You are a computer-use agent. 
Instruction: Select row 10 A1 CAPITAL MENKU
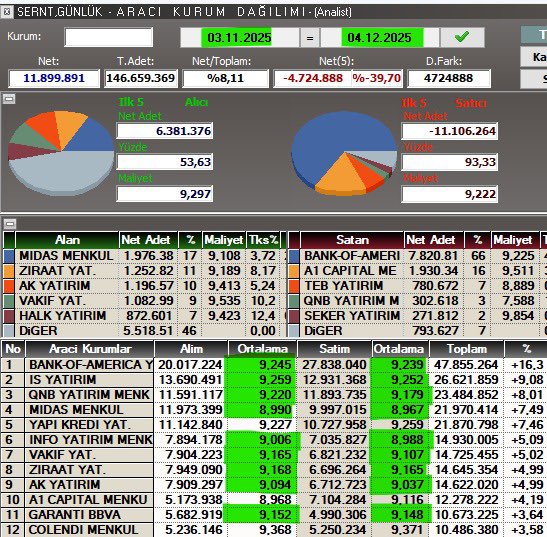click(274, 500)
